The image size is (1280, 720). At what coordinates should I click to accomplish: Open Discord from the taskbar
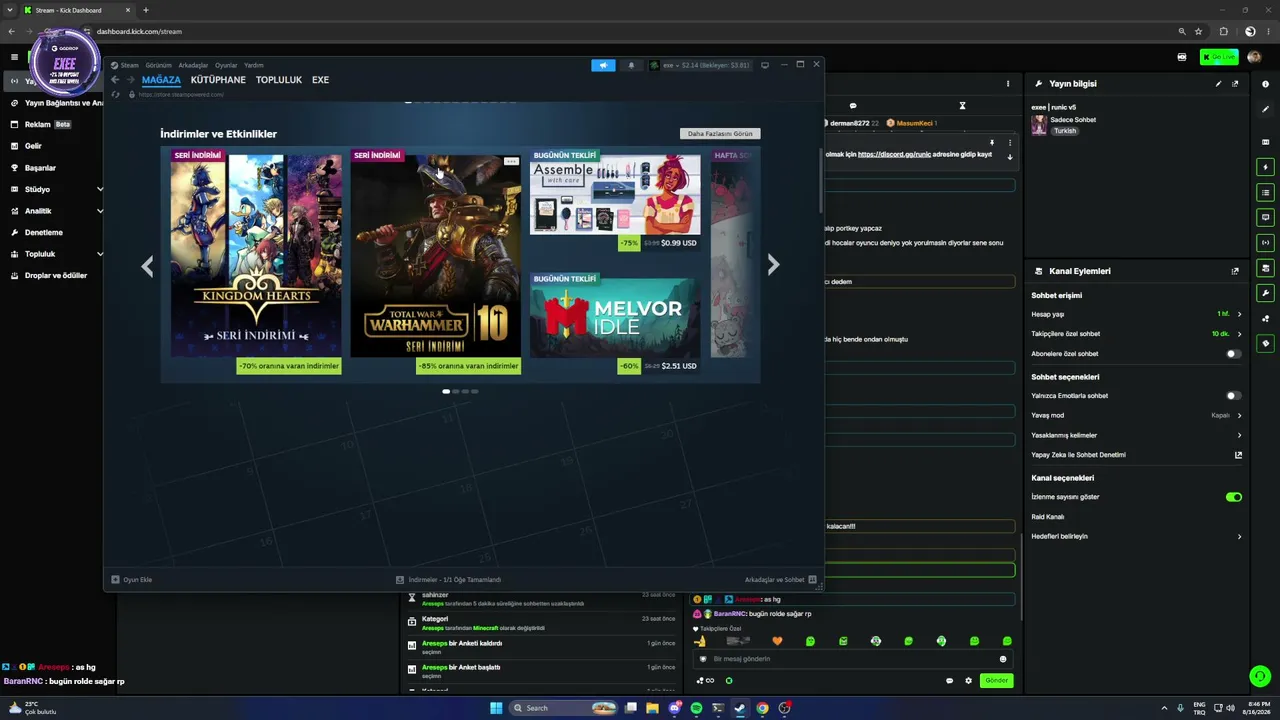tap(675, 708)
